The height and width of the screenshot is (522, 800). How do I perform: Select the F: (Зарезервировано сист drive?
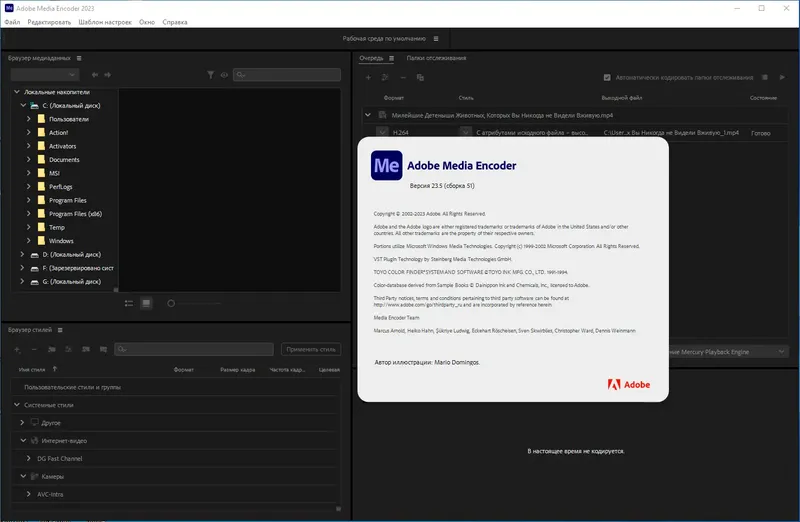point(78,268)
